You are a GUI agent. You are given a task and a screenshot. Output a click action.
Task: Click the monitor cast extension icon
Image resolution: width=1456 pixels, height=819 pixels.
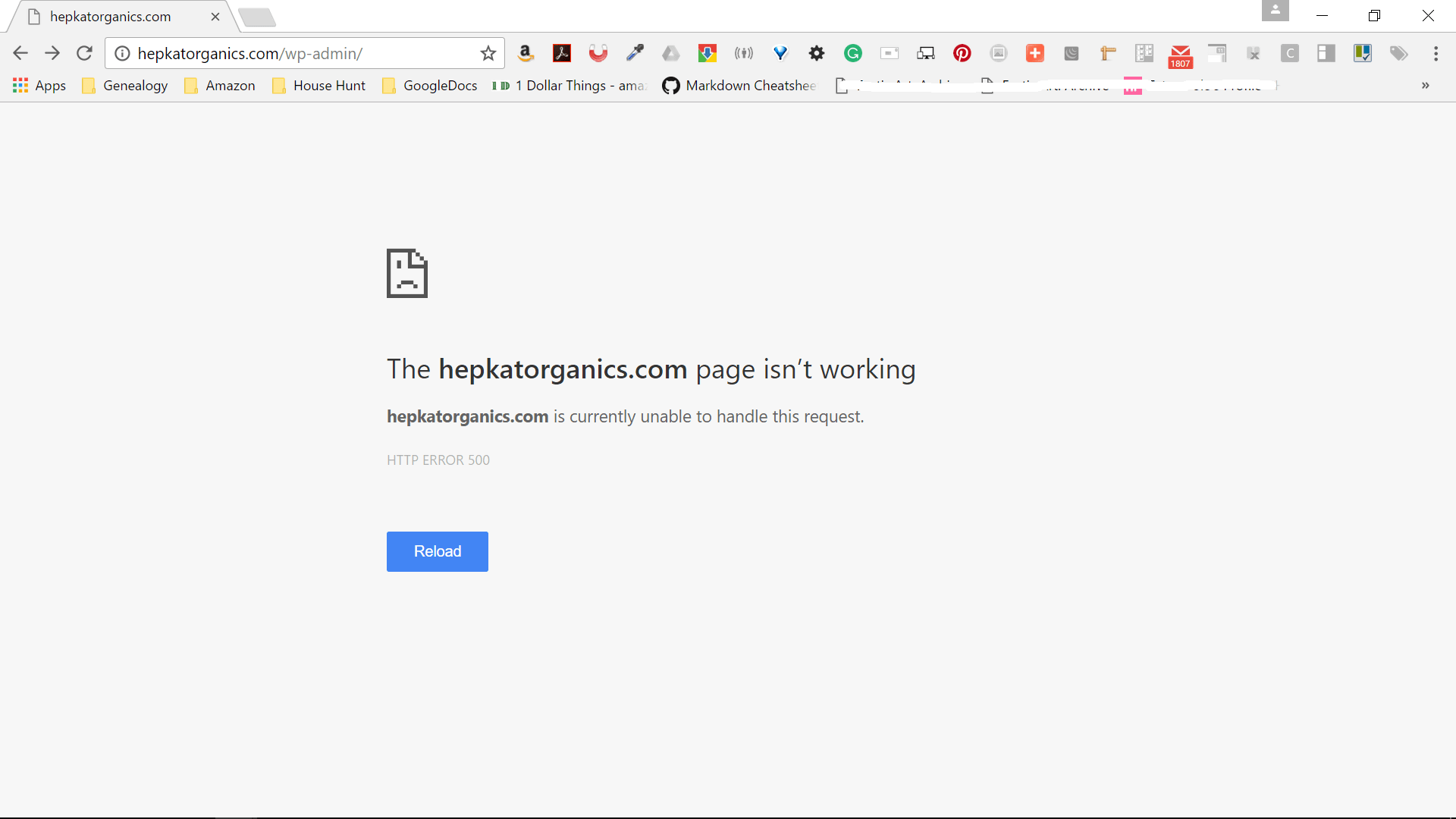pos(926,53)
